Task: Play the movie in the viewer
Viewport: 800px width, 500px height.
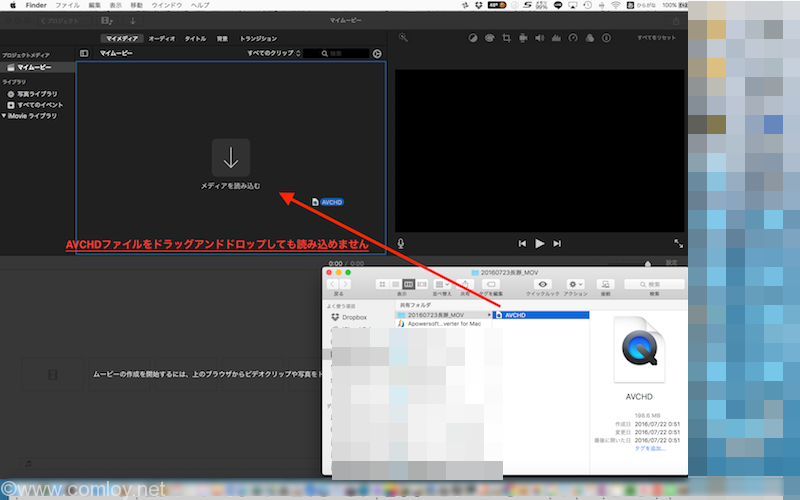Action: 540,244
